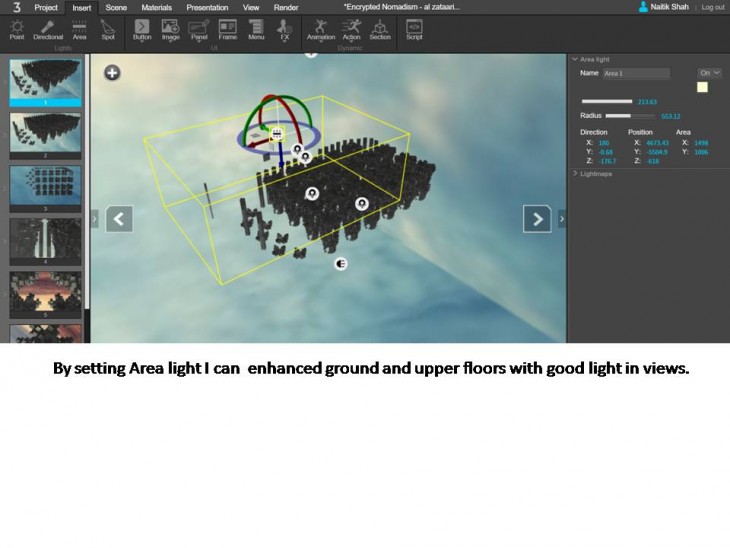730x548 pixels.
Task: Switch to the Render menu
Action: [x=286, y=7]
